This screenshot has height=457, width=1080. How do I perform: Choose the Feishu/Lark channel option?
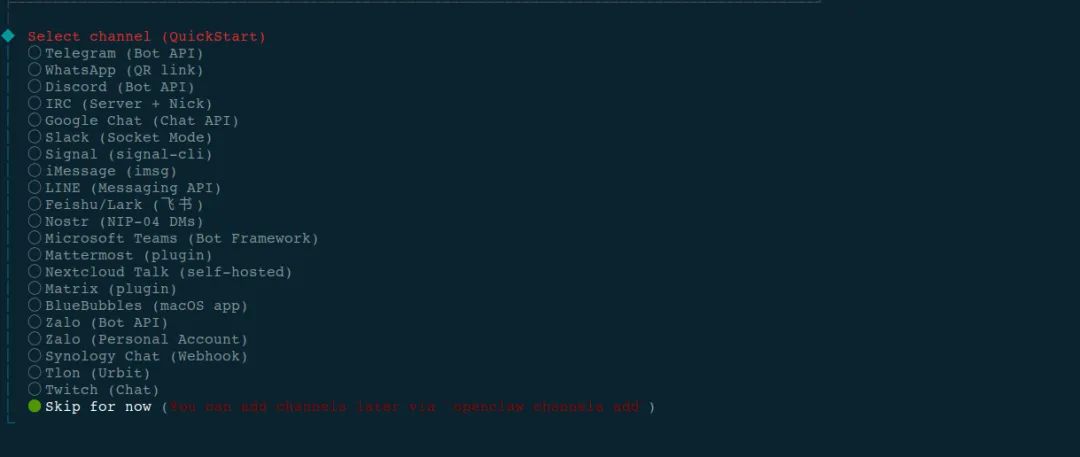tap(116, 205)
